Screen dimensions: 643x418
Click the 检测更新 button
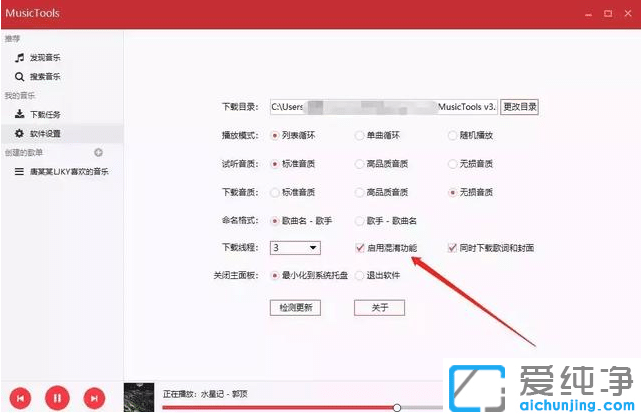tap(295, 308)
